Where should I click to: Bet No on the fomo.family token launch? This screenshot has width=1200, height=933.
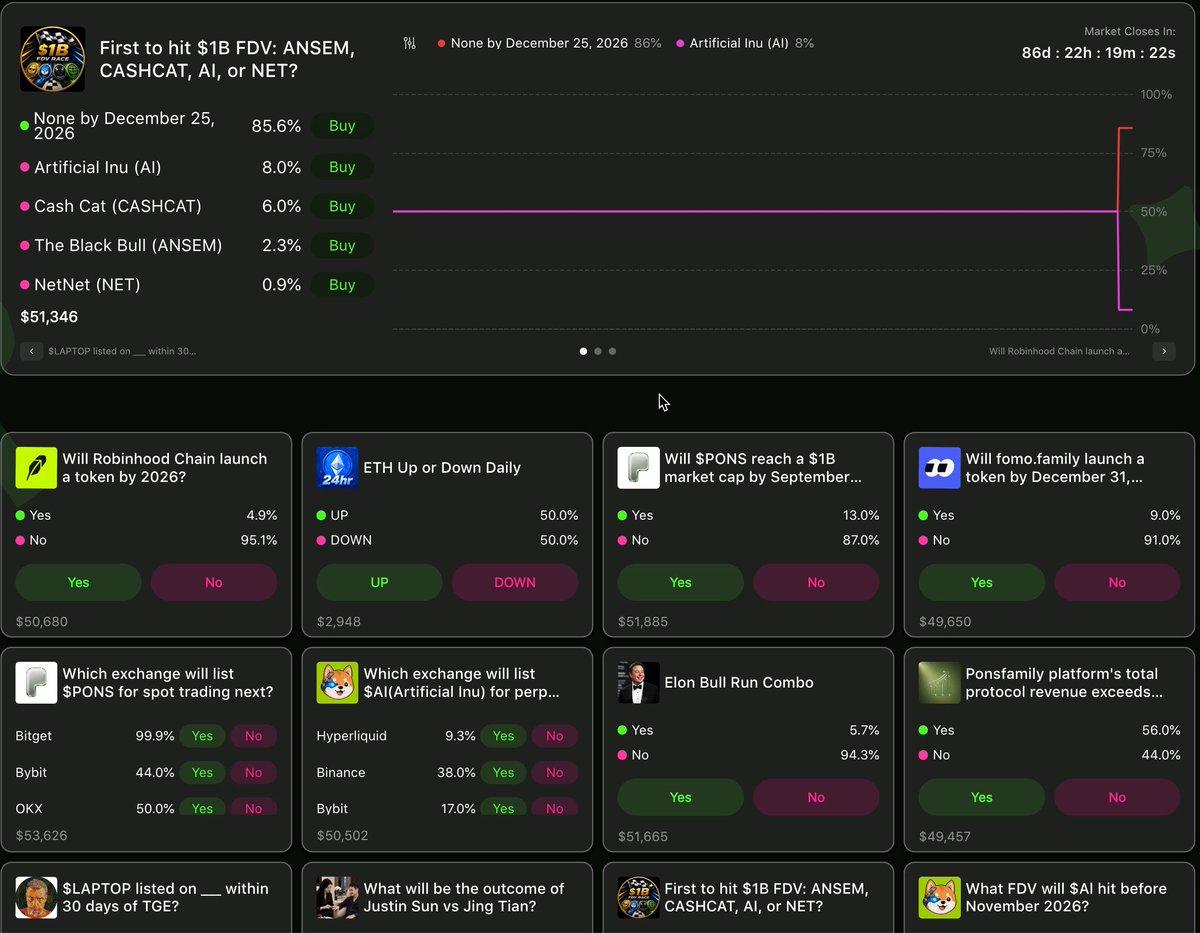coord(1117,582)
